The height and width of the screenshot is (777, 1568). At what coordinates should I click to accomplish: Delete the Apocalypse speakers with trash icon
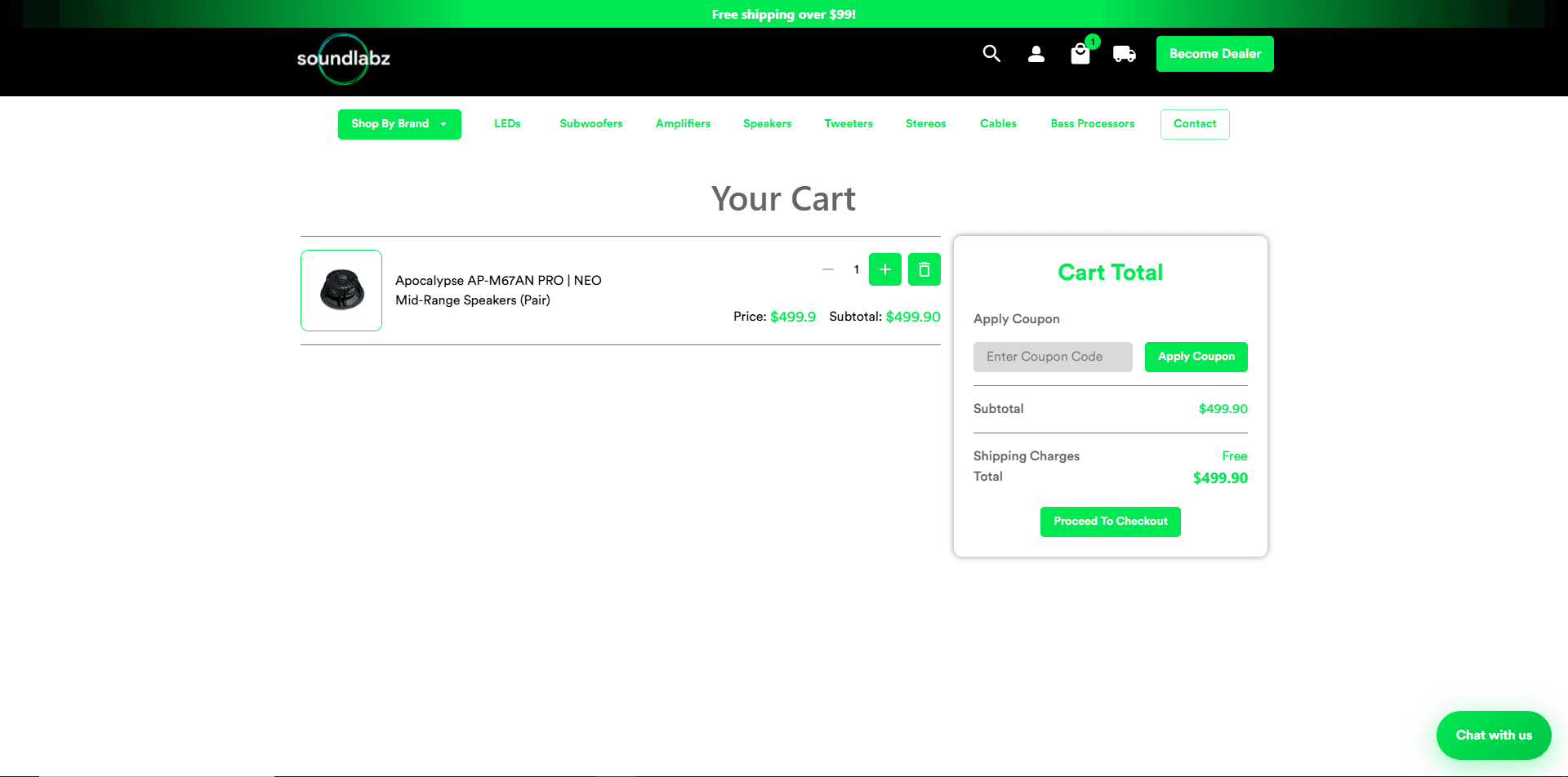924,269
